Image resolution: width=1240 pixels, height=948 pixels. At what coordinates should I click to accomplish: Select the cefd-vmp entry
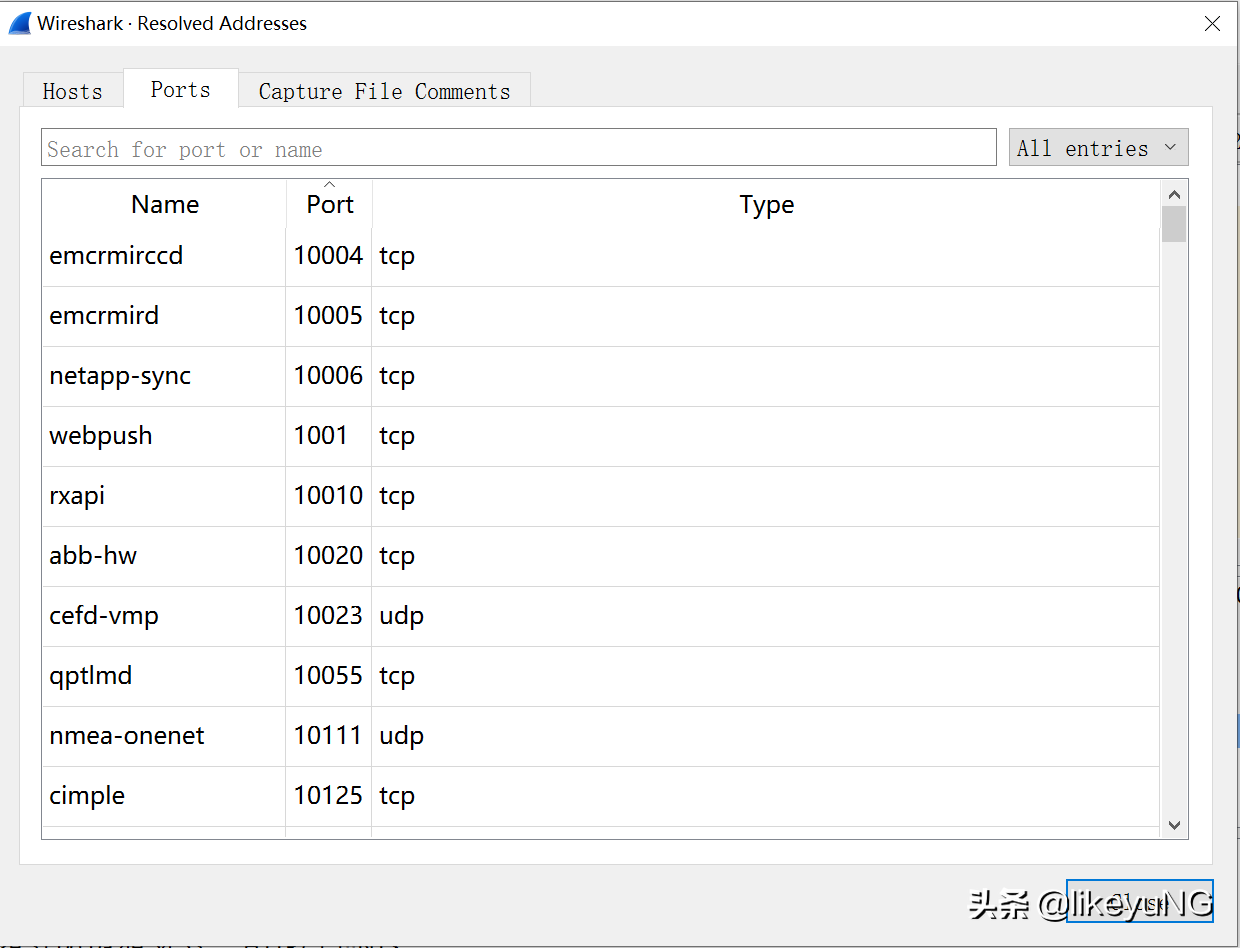[x=104, y=616]
